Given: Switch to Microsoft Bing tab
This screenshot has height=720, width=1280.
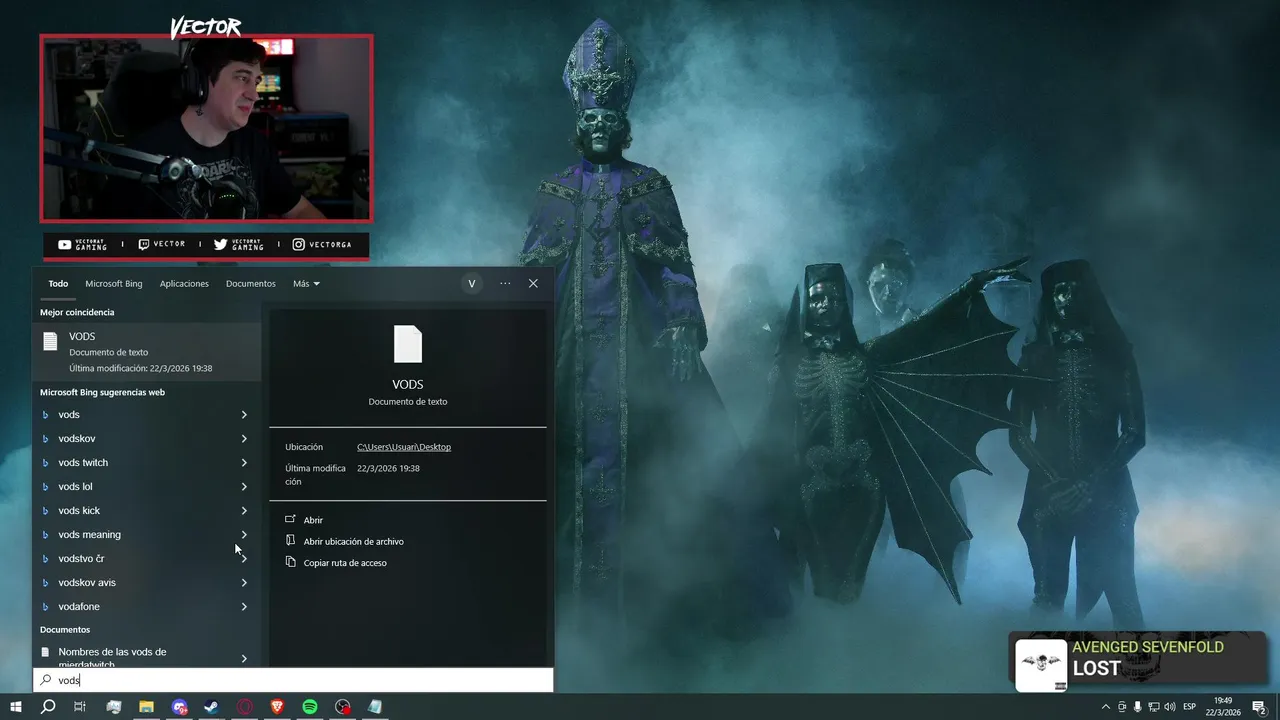Looking at the screenshot, I should pos(114,284).
